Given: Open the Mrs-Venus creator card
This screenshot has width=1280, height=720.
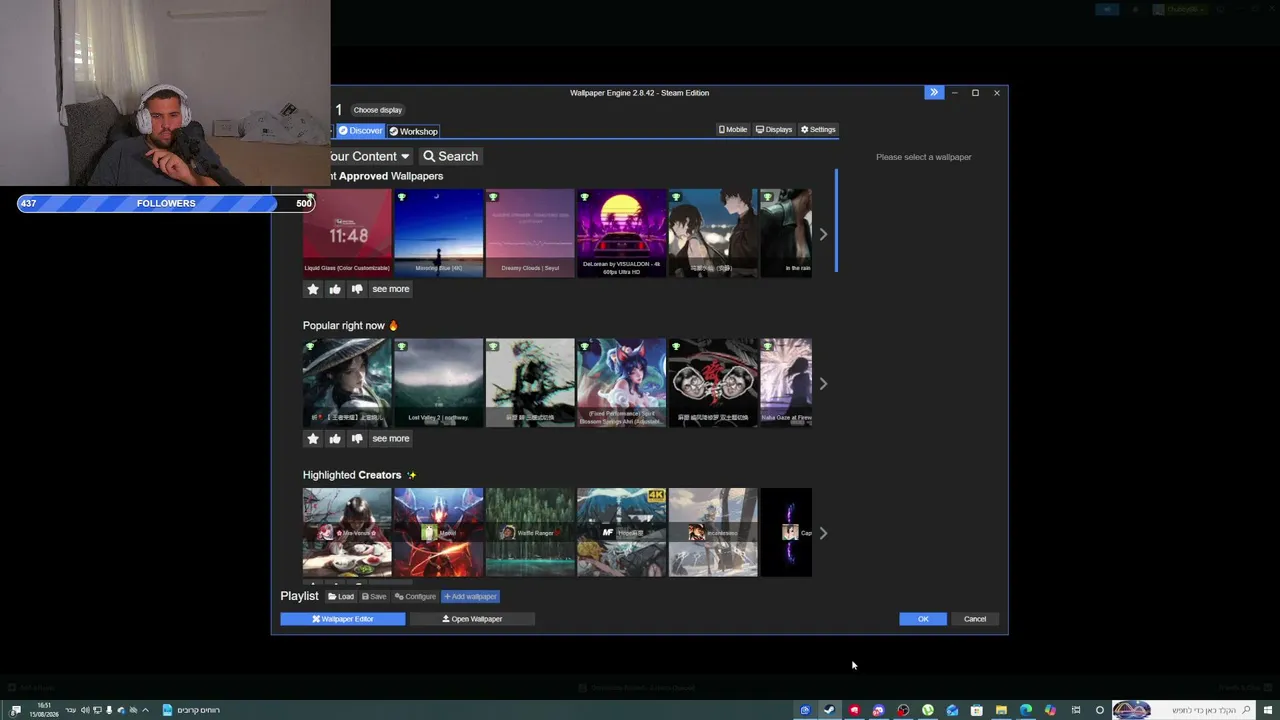Looking at the screenshot, I should click(347, 532).
